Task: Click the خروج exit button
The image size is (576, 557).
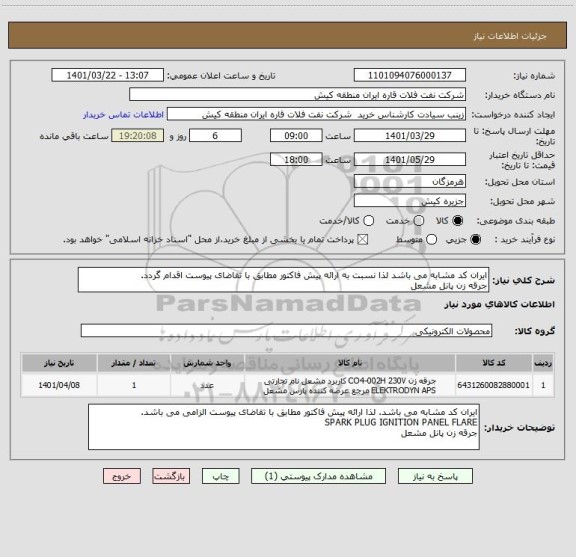Action: coord(122,476)
